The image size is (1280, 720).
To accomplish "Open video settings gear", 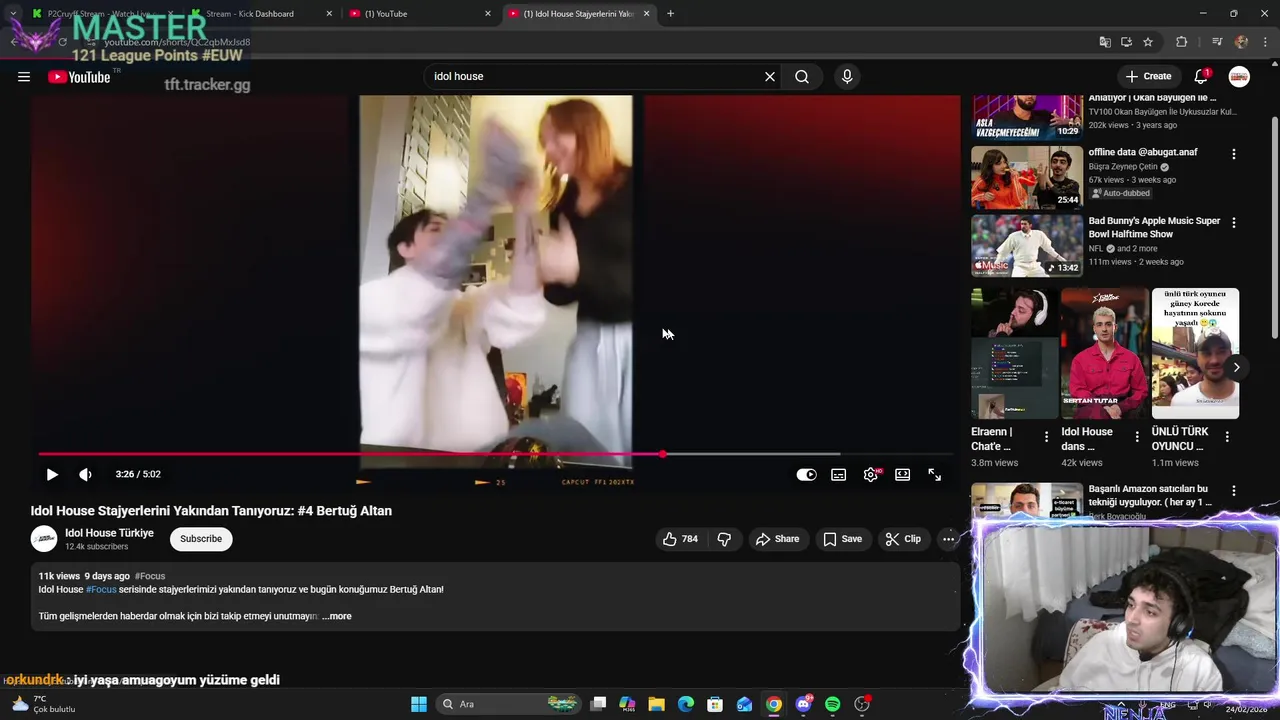I will 871,475.
